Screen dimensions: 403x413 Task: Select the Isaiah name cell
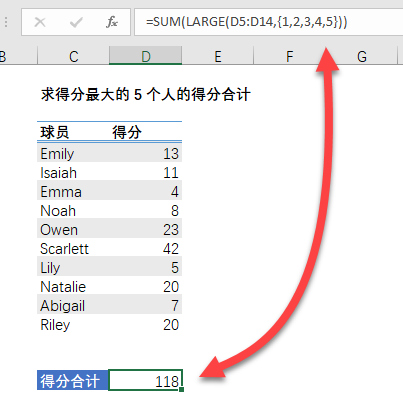click(73, 173)
